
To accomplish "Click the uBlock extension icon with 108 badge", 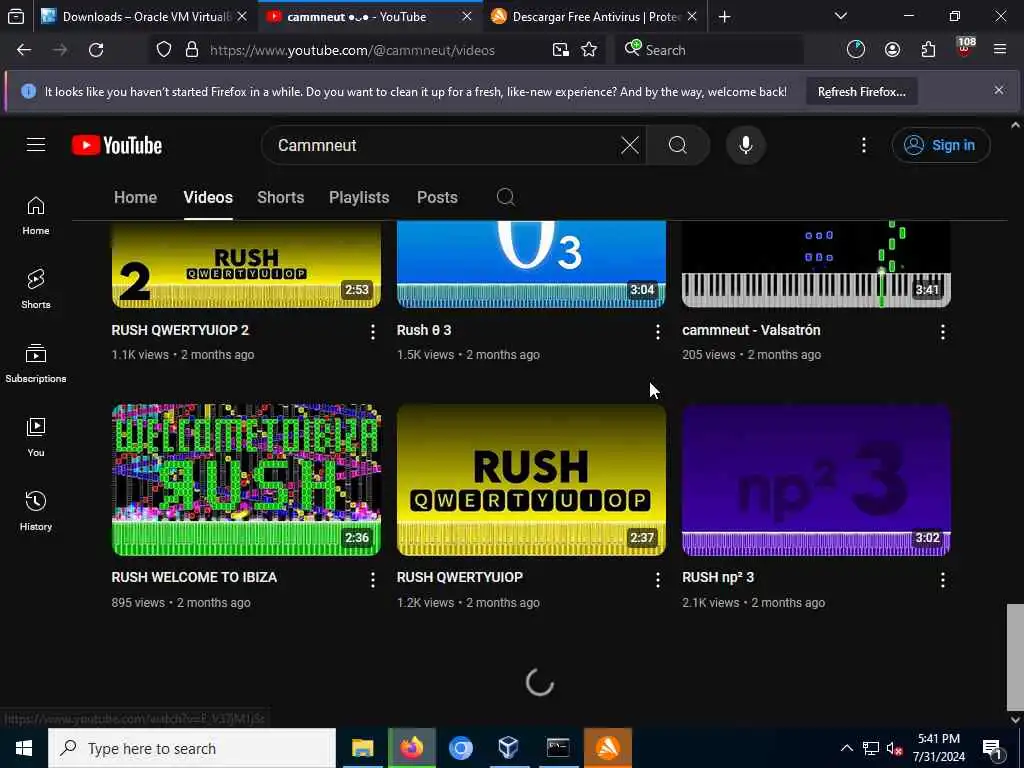I will pyautogui.click(x=965, y=49).
